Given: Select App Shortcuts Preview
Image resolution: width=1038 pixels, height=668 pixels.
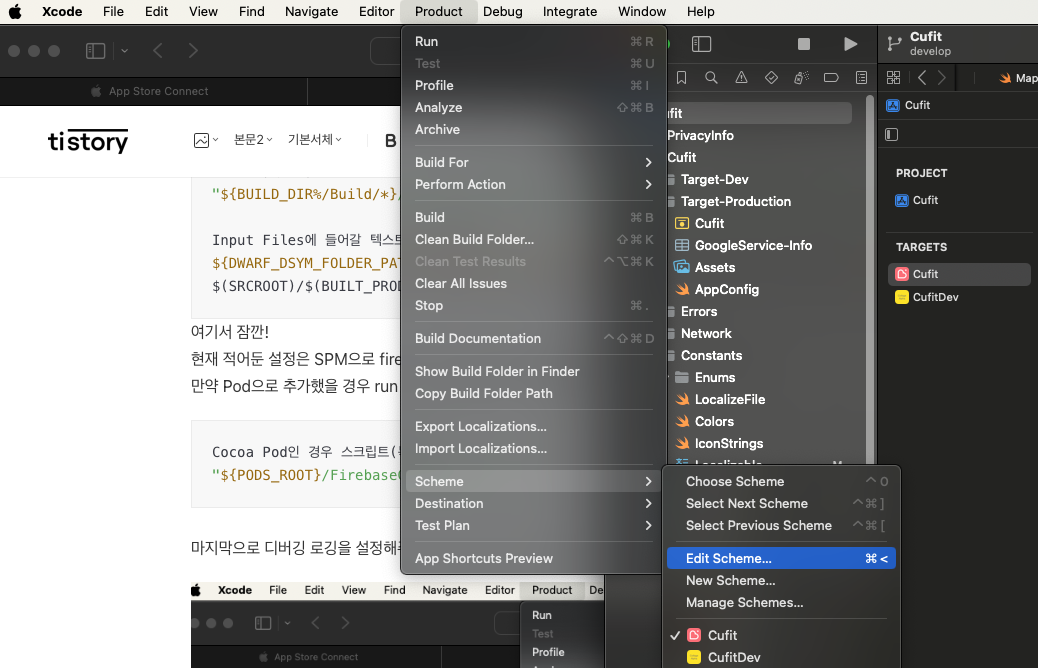Looking at the screenshot, I should tap(534, 558).
